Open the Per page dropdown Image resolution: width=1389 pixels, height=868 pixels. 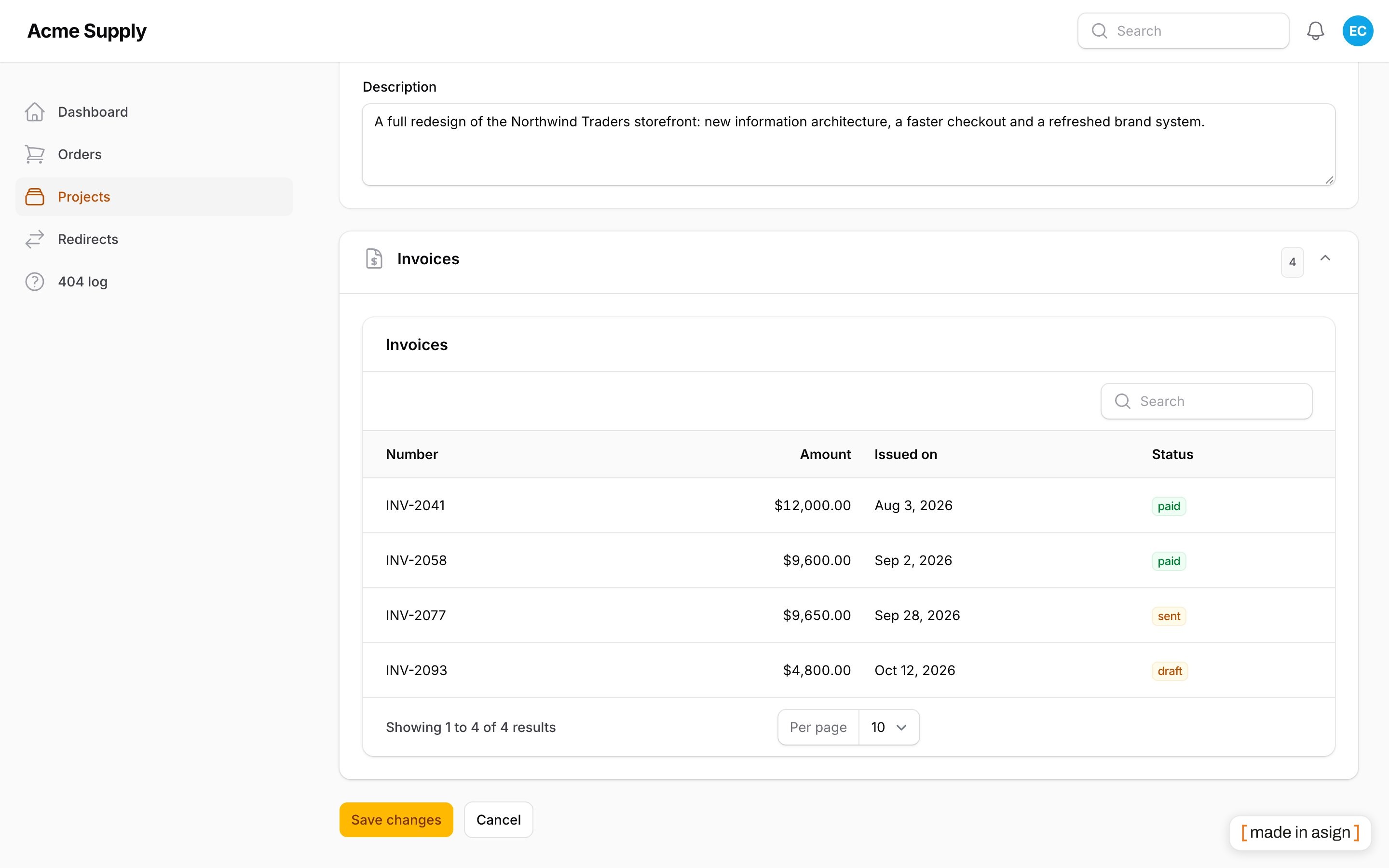click(x=888, y=727)
